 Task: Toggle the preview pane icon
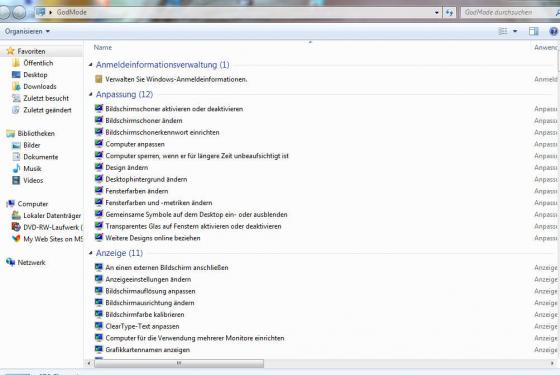pyautogui.click(x=534, y=31)
